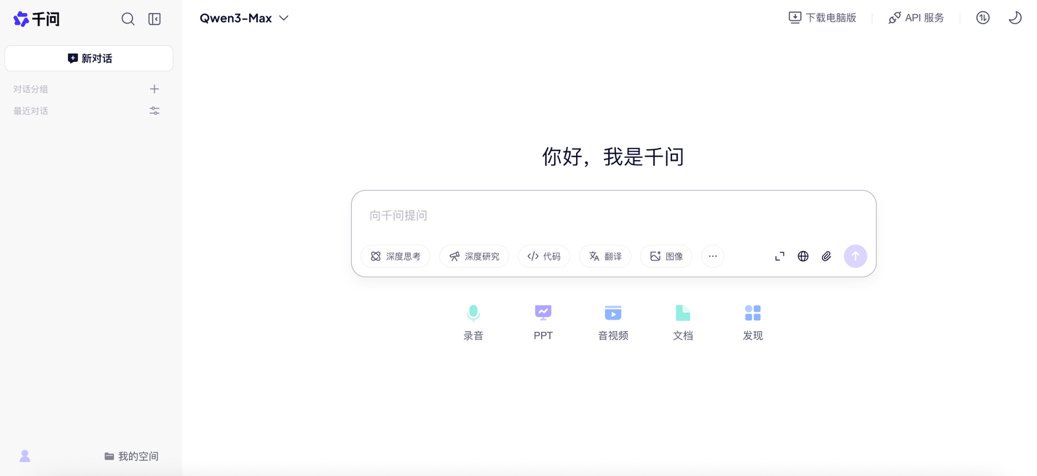Screen dimensions: 1037x476
Task: Toggle web search globe icon
Action: coord(803,257)
